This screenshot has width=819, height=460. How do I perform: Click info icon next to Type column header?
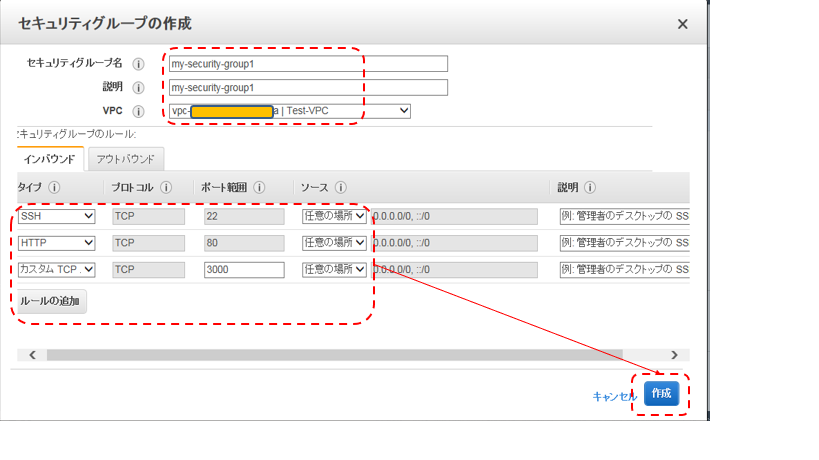54,187
